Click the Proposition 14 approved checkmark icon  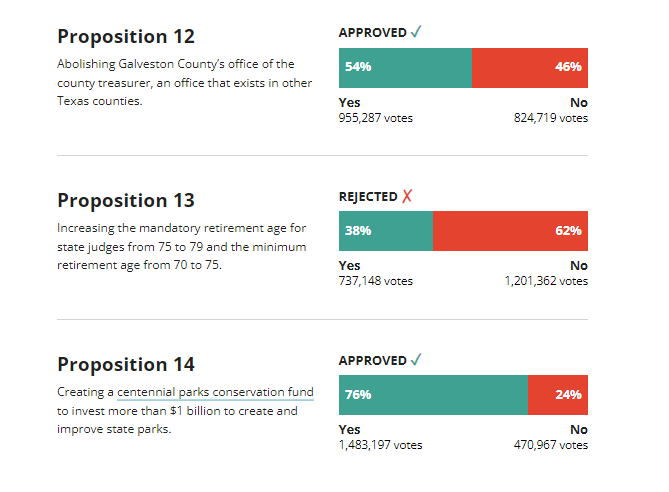pyautogui.click(x=416, y=360)
